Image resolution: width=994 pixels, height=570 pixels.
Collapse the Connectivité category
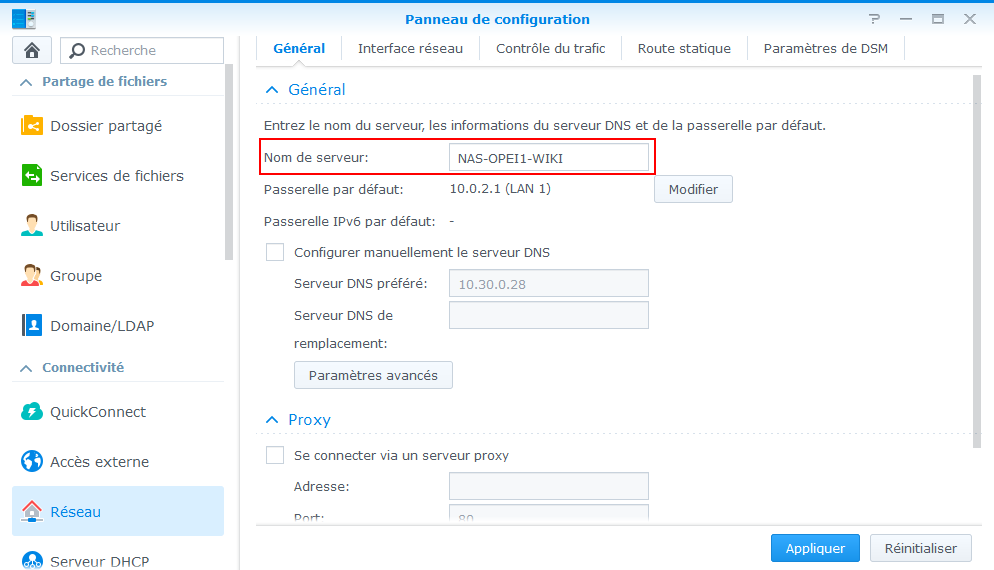coord(26,368)
